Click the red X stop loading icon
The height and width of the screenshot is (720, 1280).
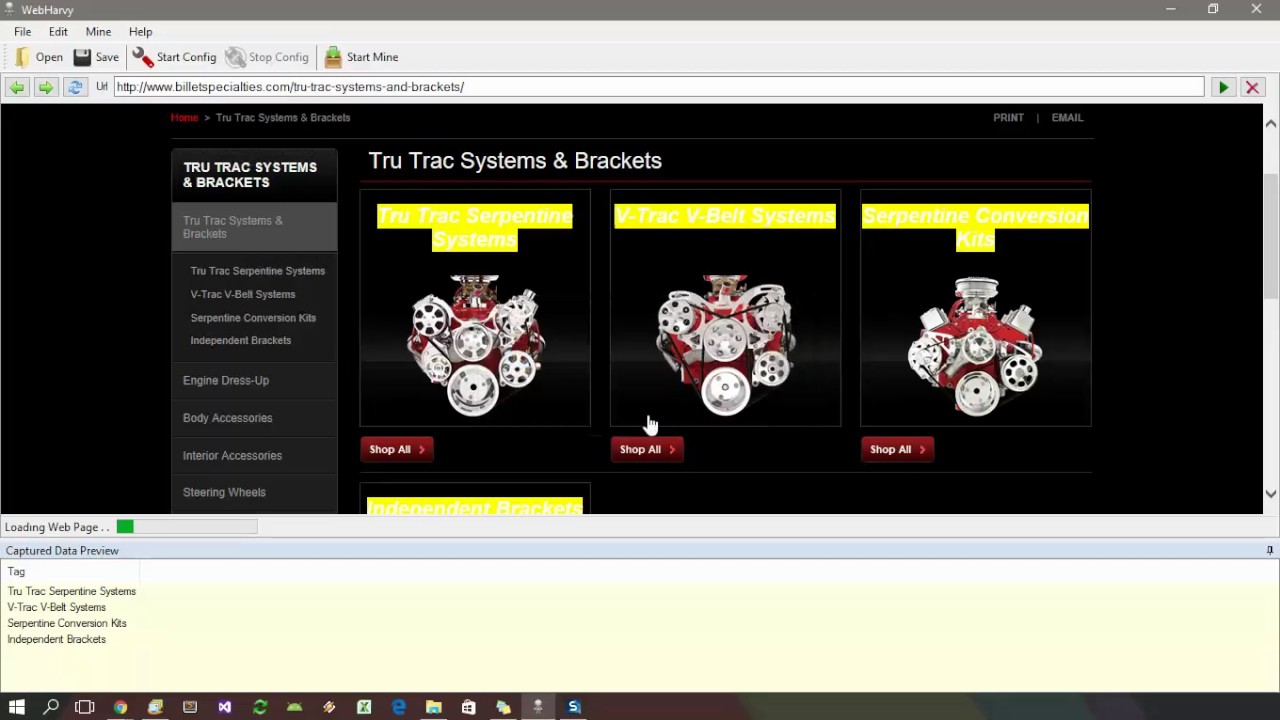pyautogui.click(x=1252, y=87)
